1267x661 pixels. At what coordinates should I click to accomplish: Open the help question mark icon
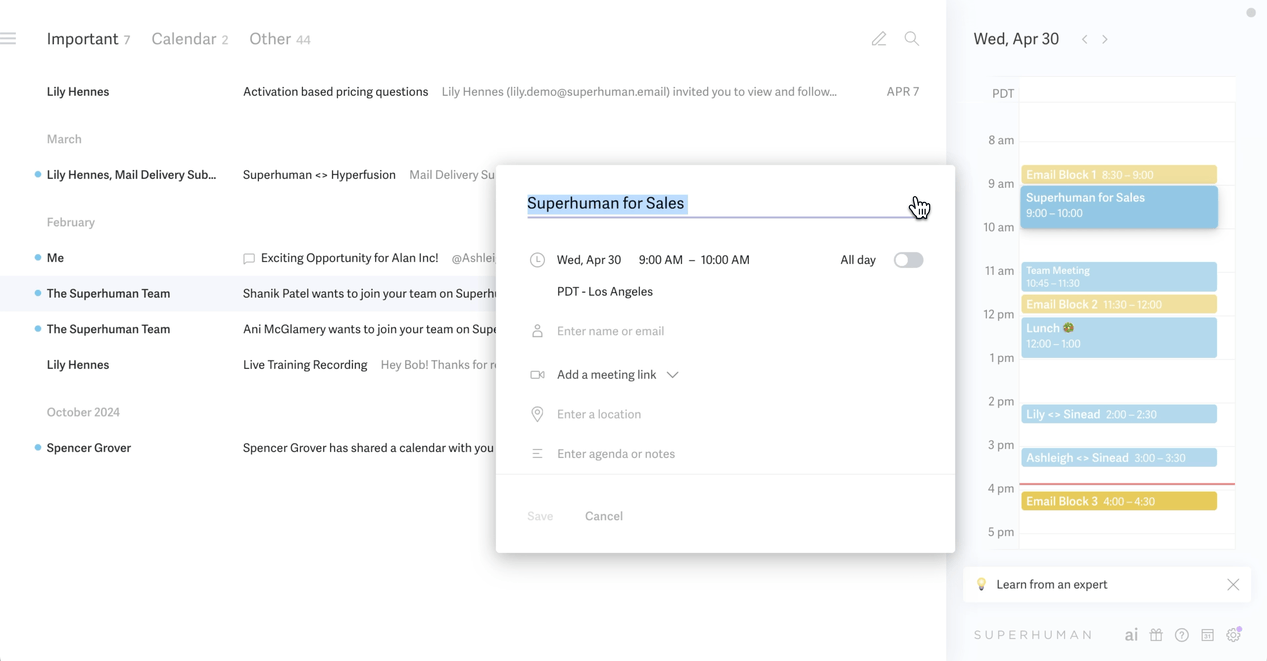pyautogui.click(x=1182, y=635)
